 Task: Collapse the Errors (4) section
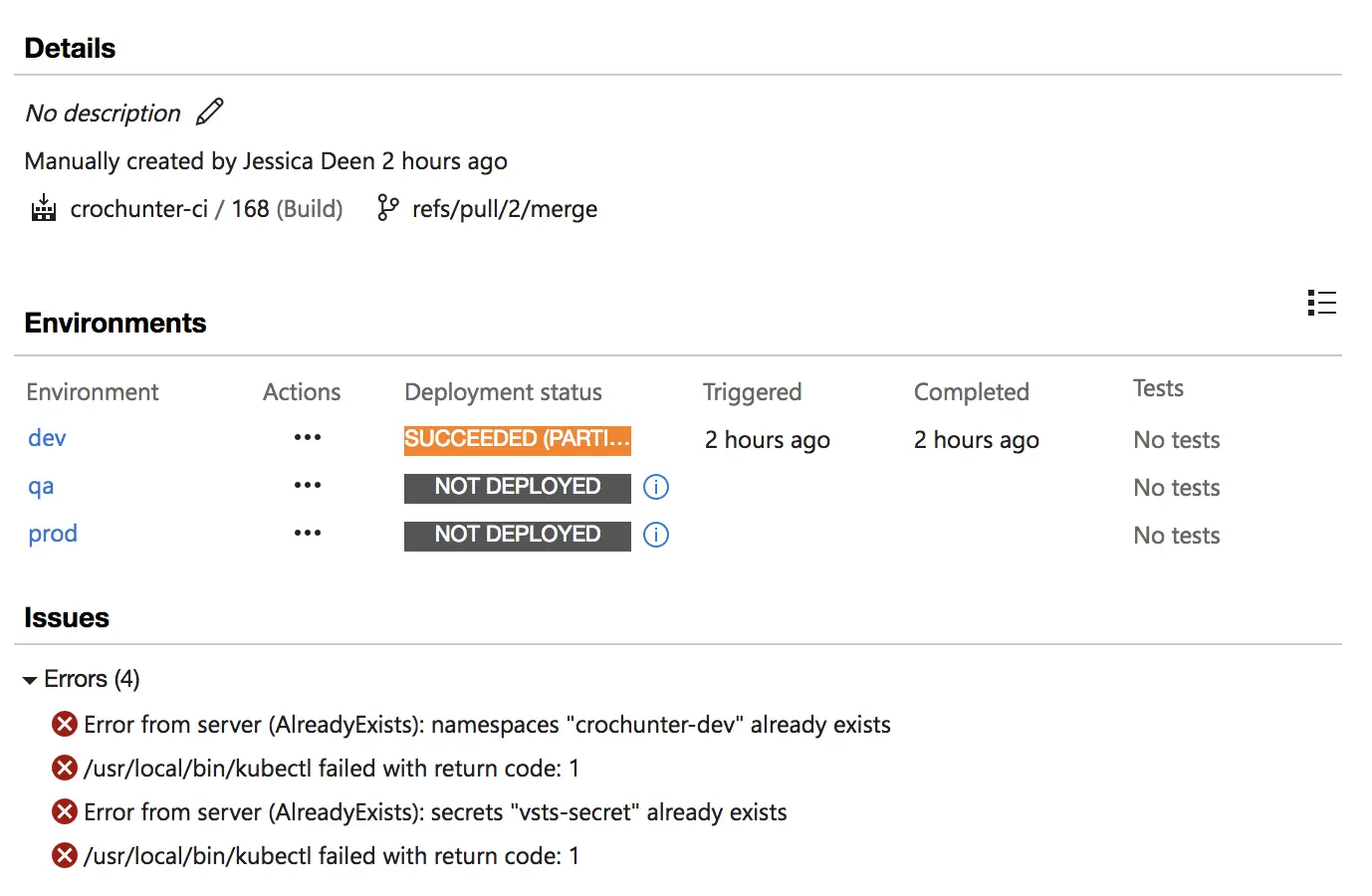pyautogui.click(x=30, y=680)
